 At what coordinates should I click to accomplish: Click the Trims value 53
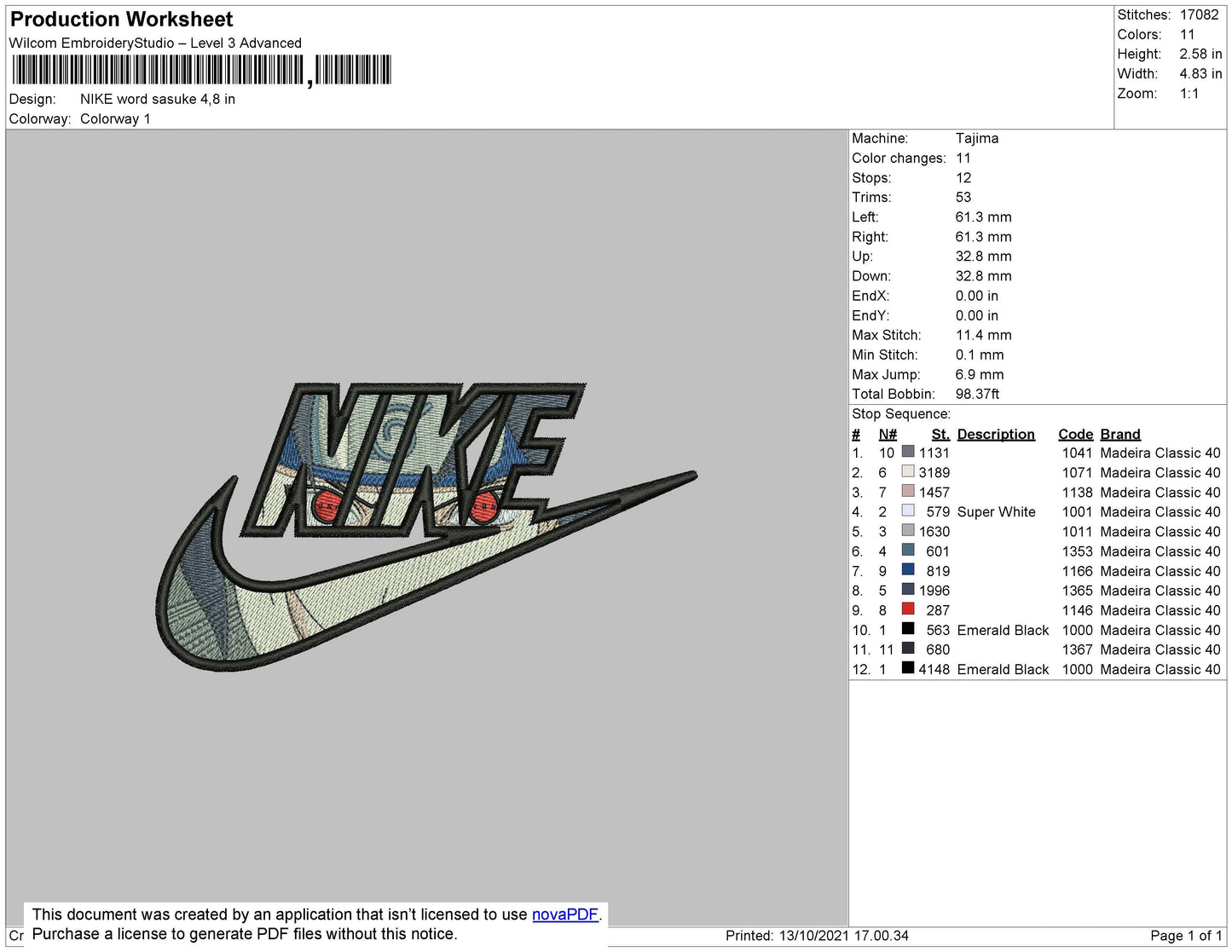point(963,197)
